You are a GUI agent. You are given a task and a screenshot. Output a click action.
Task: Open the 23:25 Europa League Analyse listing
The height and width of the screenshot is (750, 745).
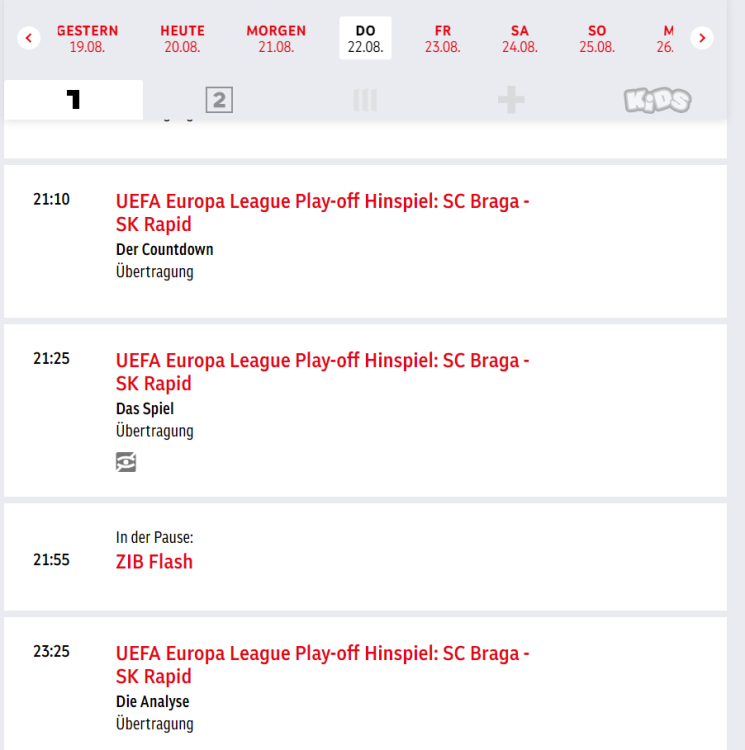point(322,665)
